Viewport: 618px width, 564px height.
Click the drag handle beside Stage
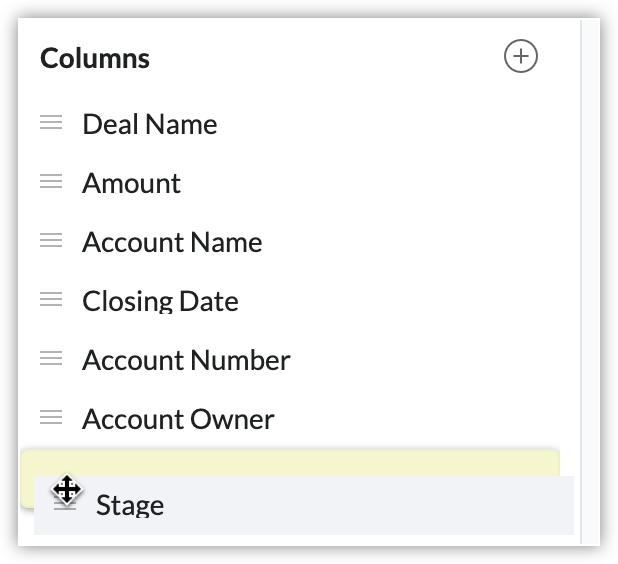pyautogui.click(x=66, y=504)
